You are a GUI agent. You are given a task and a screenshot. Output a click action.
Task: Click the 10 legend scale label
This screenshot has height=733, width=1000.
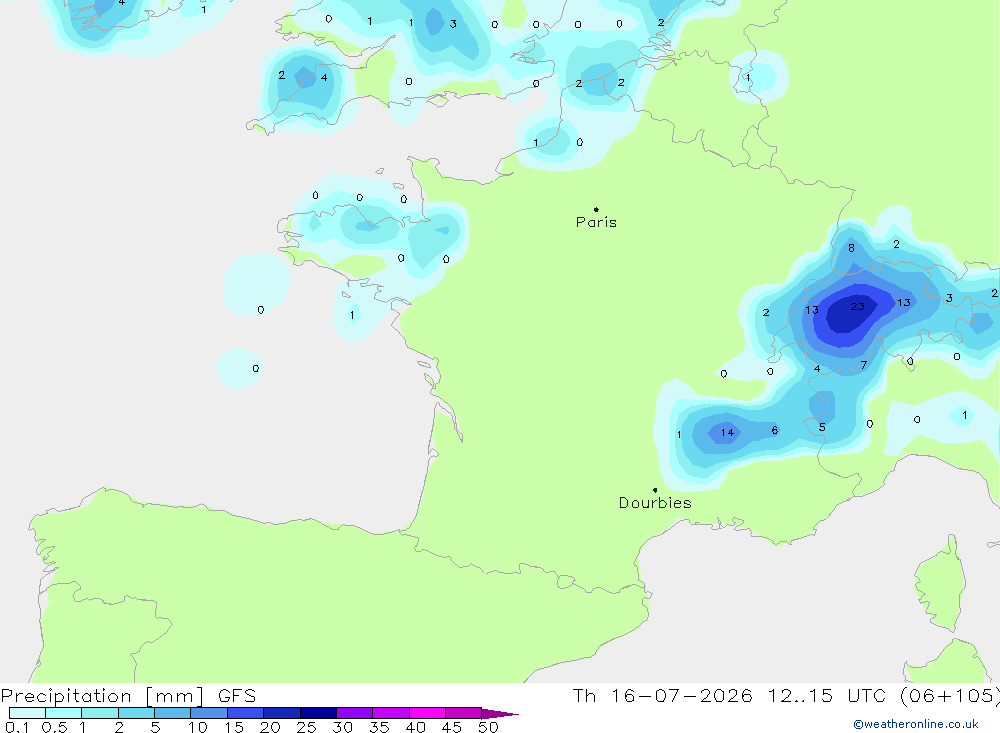[197, 727]
